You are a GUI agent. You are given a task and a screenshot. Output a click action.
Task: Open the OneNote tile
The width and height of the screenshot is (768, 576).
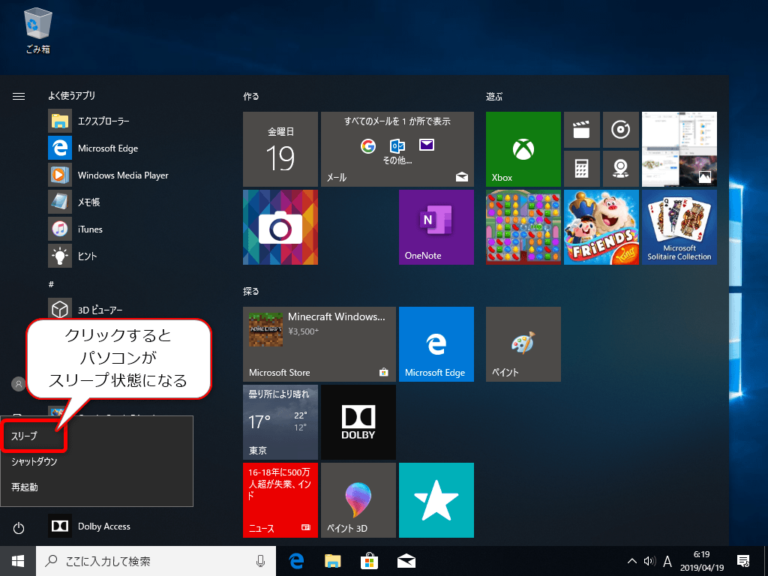pos(436,227)
